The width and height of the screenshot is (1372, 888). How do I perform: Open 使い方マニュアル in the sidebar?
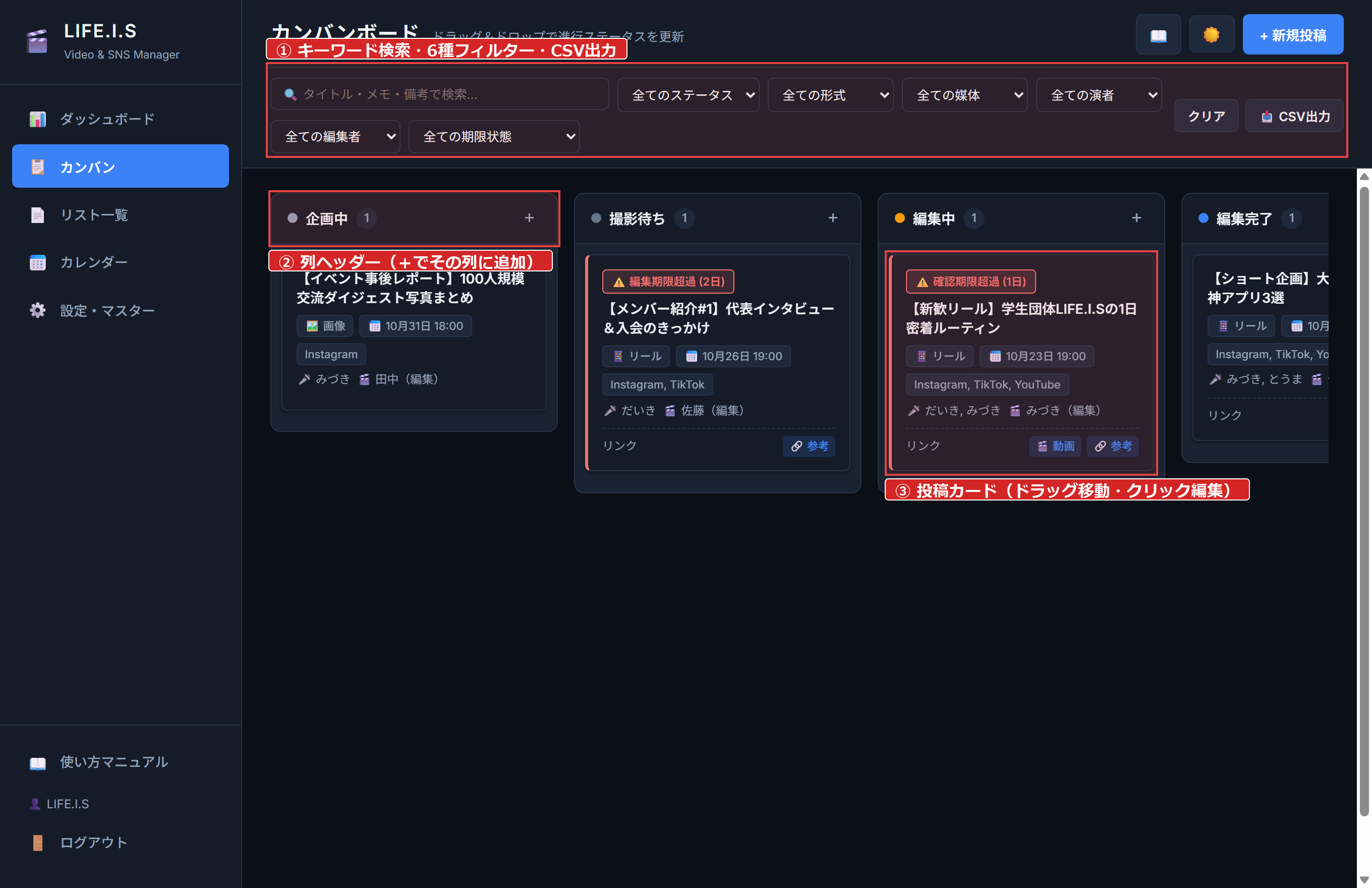121,762
